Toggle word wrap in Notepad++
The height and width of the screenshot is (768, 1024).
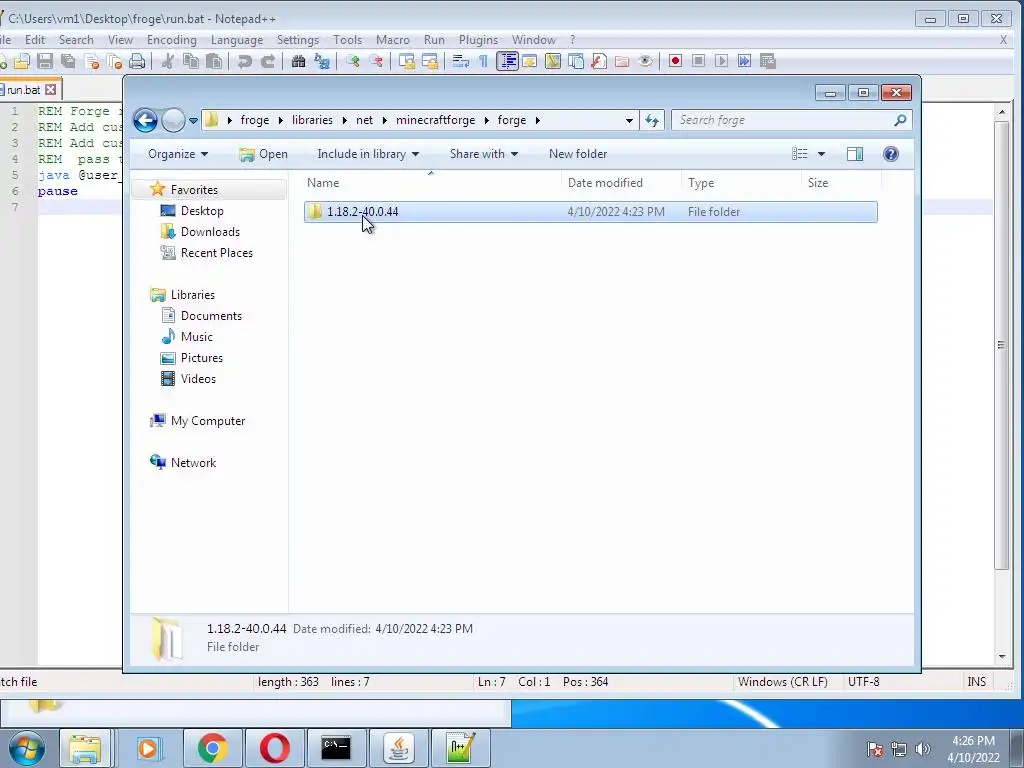tap(460, 61)
